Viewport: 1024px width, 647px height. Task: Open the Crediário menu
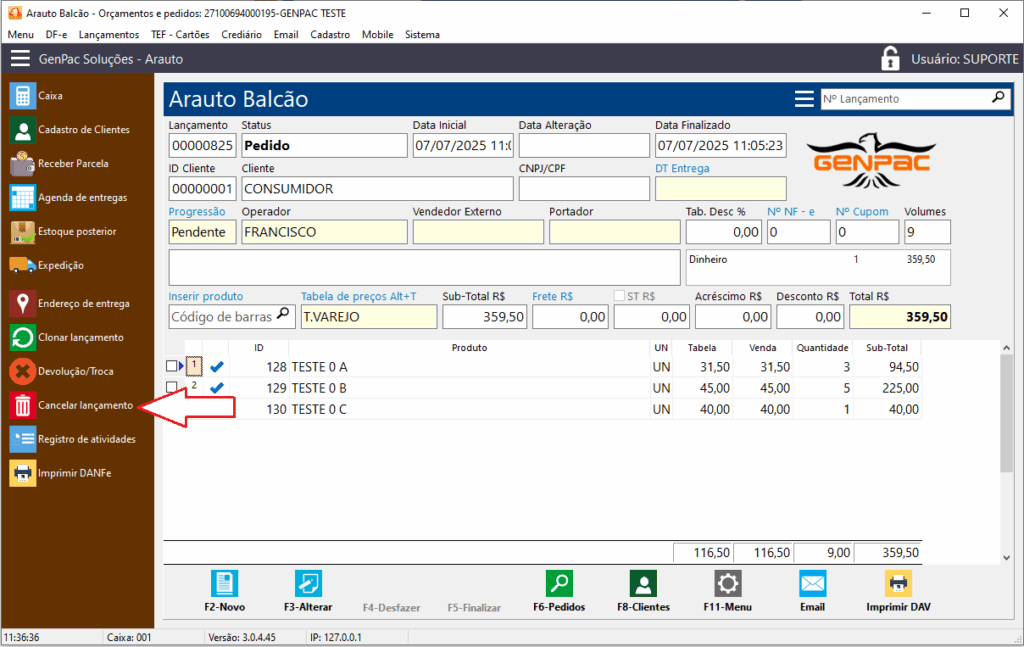[241, 34]
